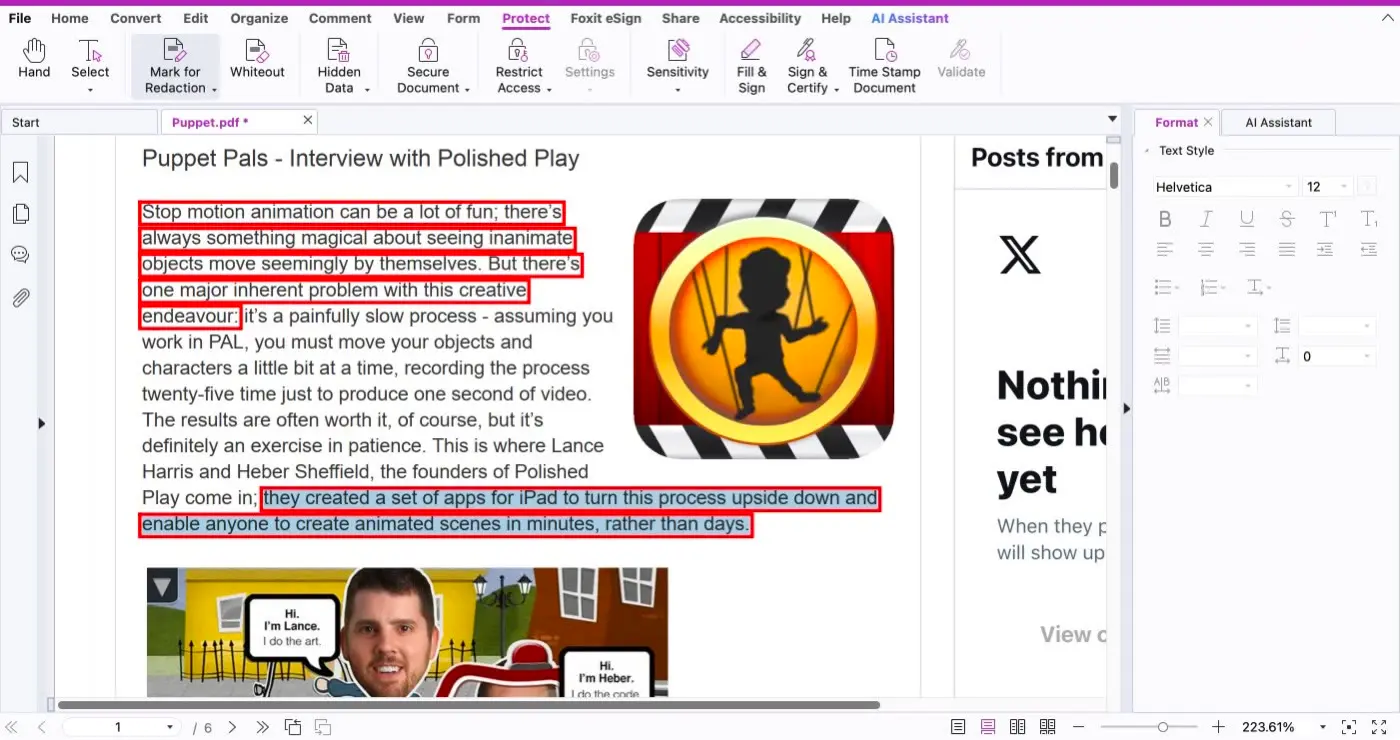Screen dimensions: 1400x740
Task: Go to the next page arrow
Action: pos(232,727)
